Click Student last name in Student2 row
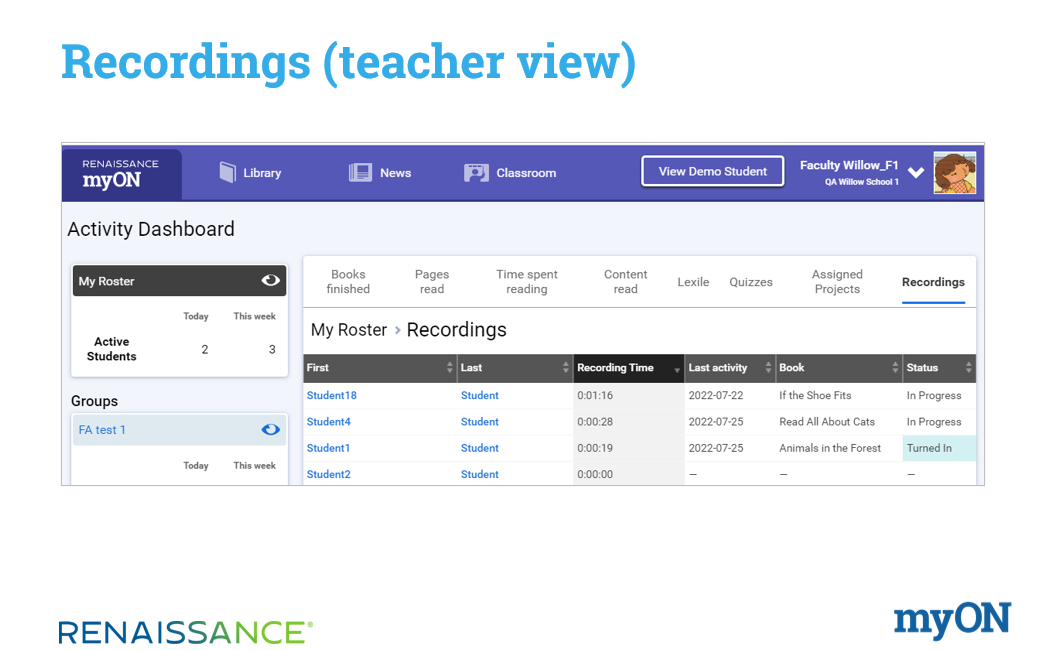 point(479,475)
